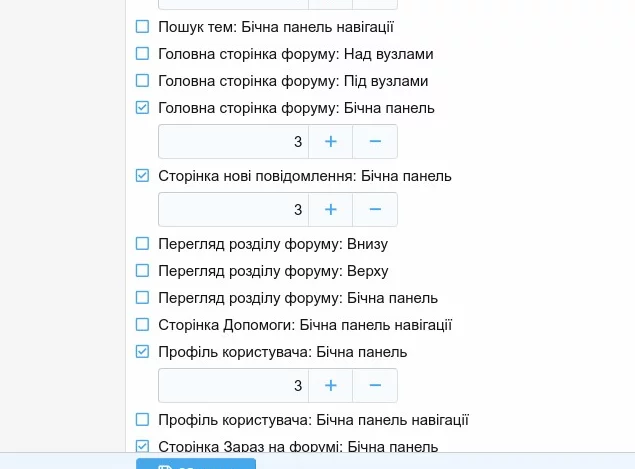635x469 pixels.
Task: Uncheck Головна сторінка форуму: Бічна панель
Action: tap(142, 108)
